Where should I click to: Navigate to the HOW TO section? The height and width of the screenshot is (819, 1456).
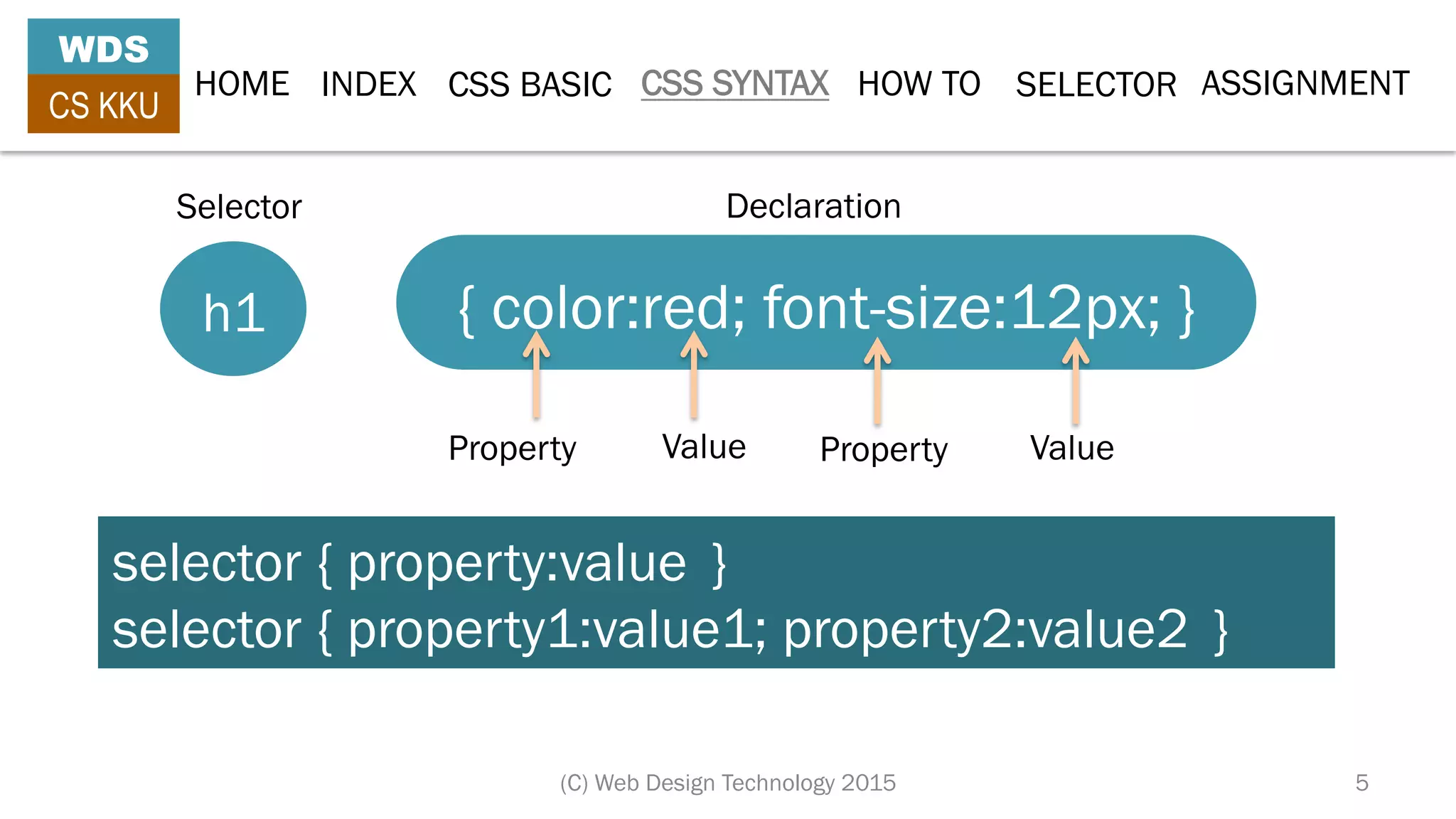click(x=919, y=84)
